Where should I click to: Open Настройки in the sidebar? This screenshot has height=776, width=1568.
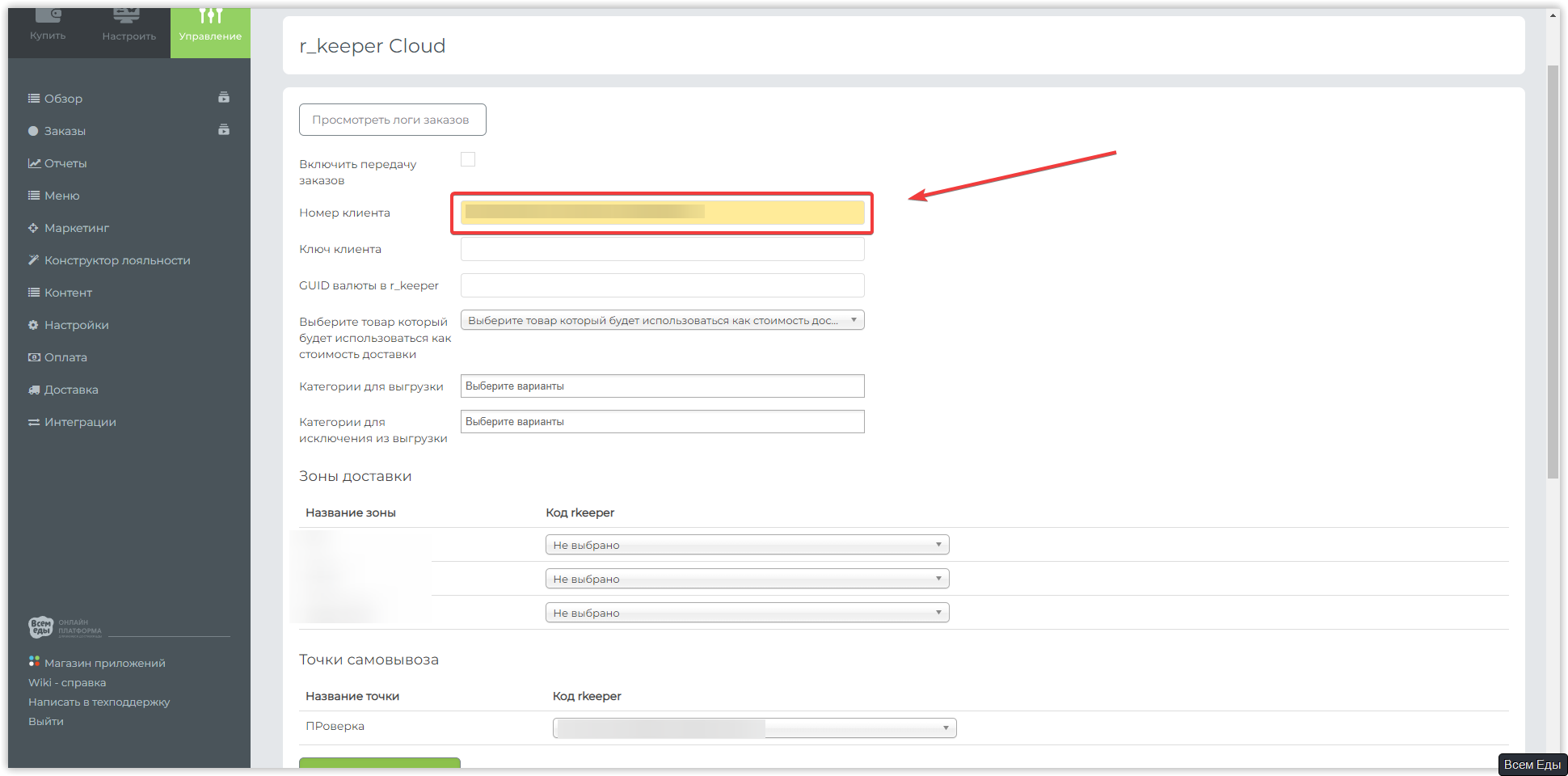click(77, 325)
